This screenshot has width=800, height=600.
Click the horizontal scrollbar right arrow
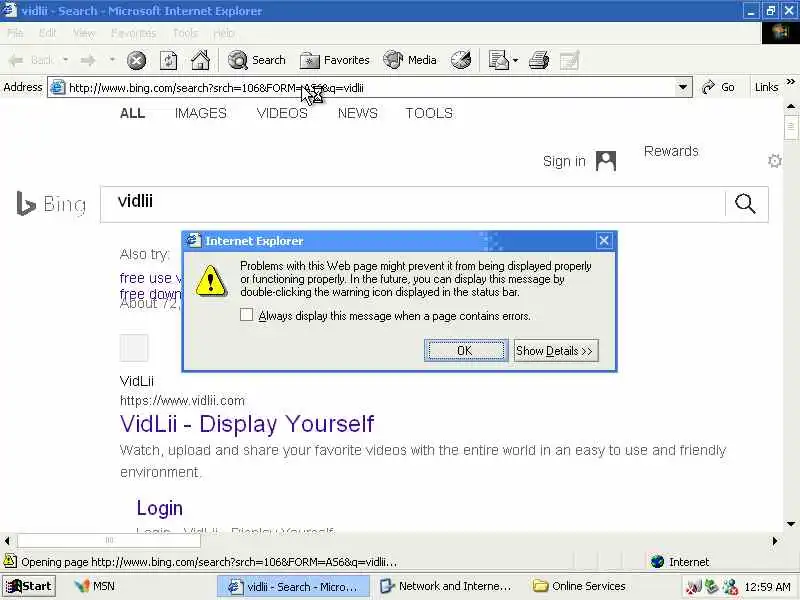pyautogui.click(x=775, y=541)
